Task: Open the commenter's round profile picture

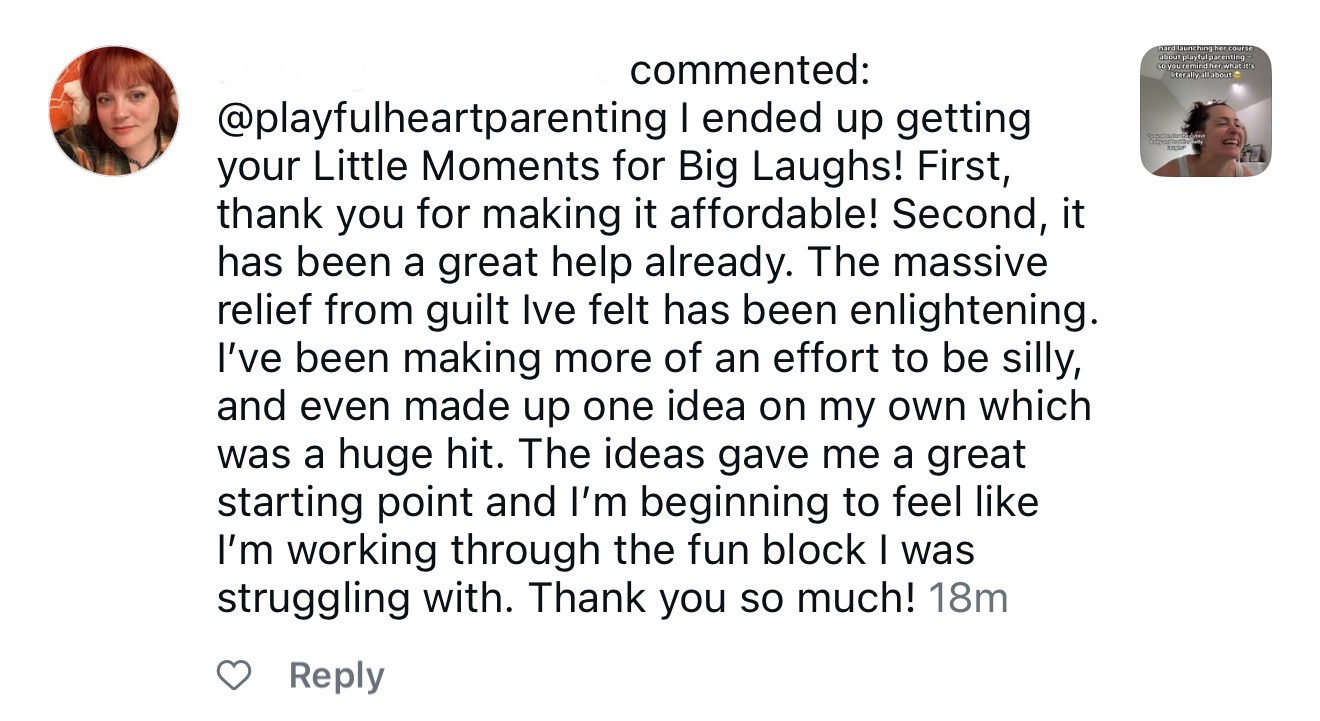Action: (114, 110)
